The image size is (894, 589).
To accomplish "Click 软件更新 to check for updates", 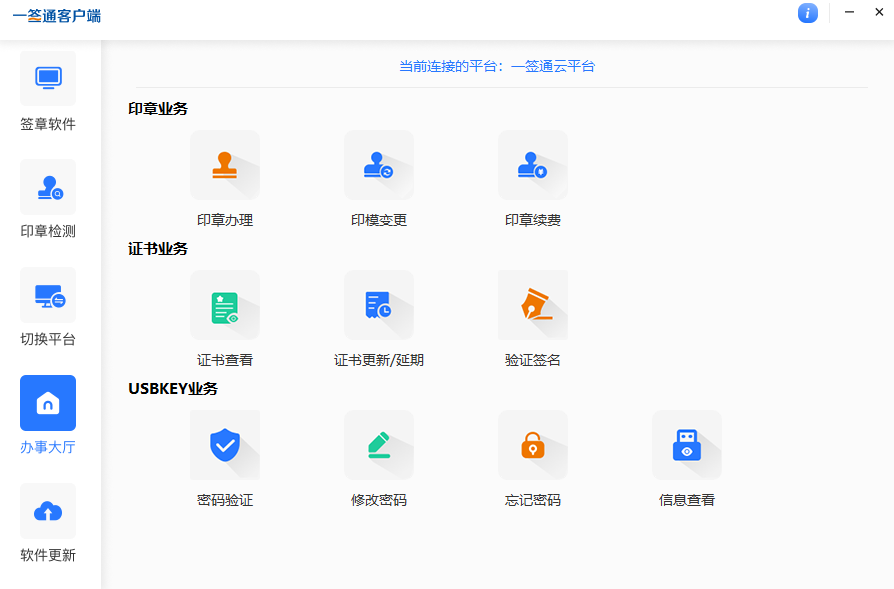I will [47, 510].
